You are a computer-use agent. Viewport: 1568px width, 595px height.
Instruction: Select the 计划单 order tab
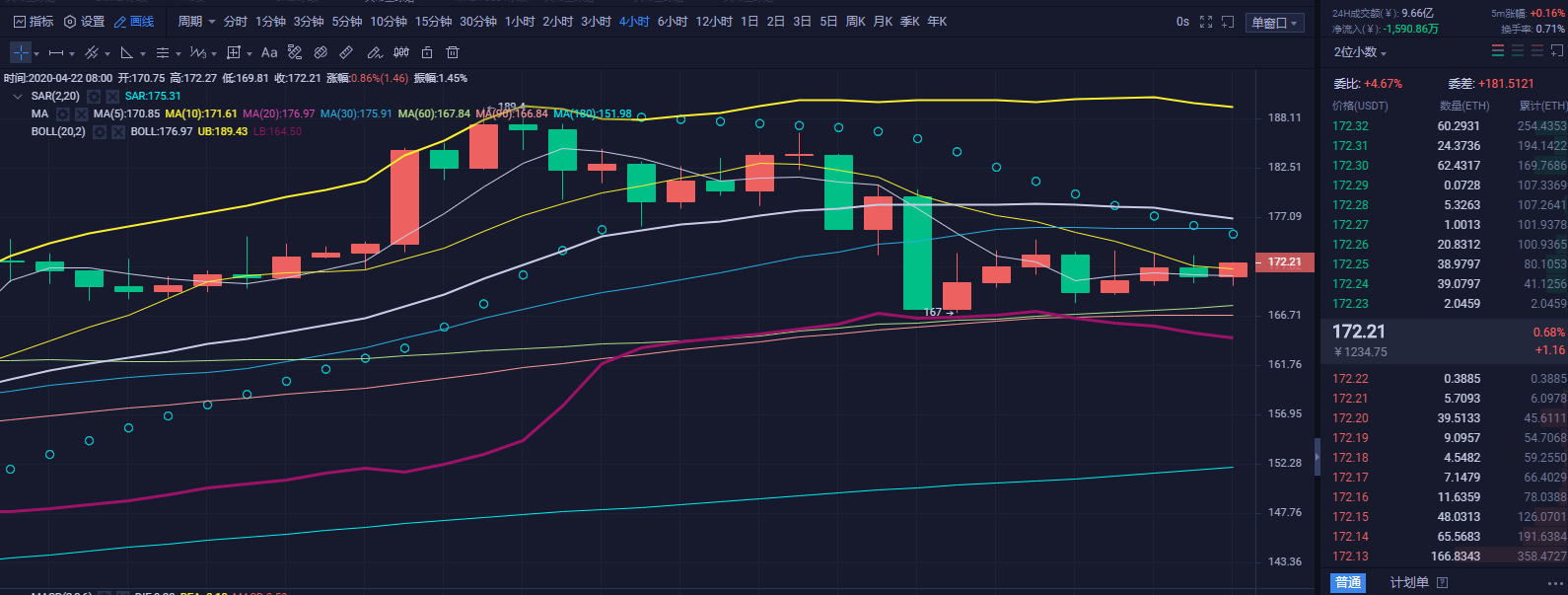coord(1409,583)
